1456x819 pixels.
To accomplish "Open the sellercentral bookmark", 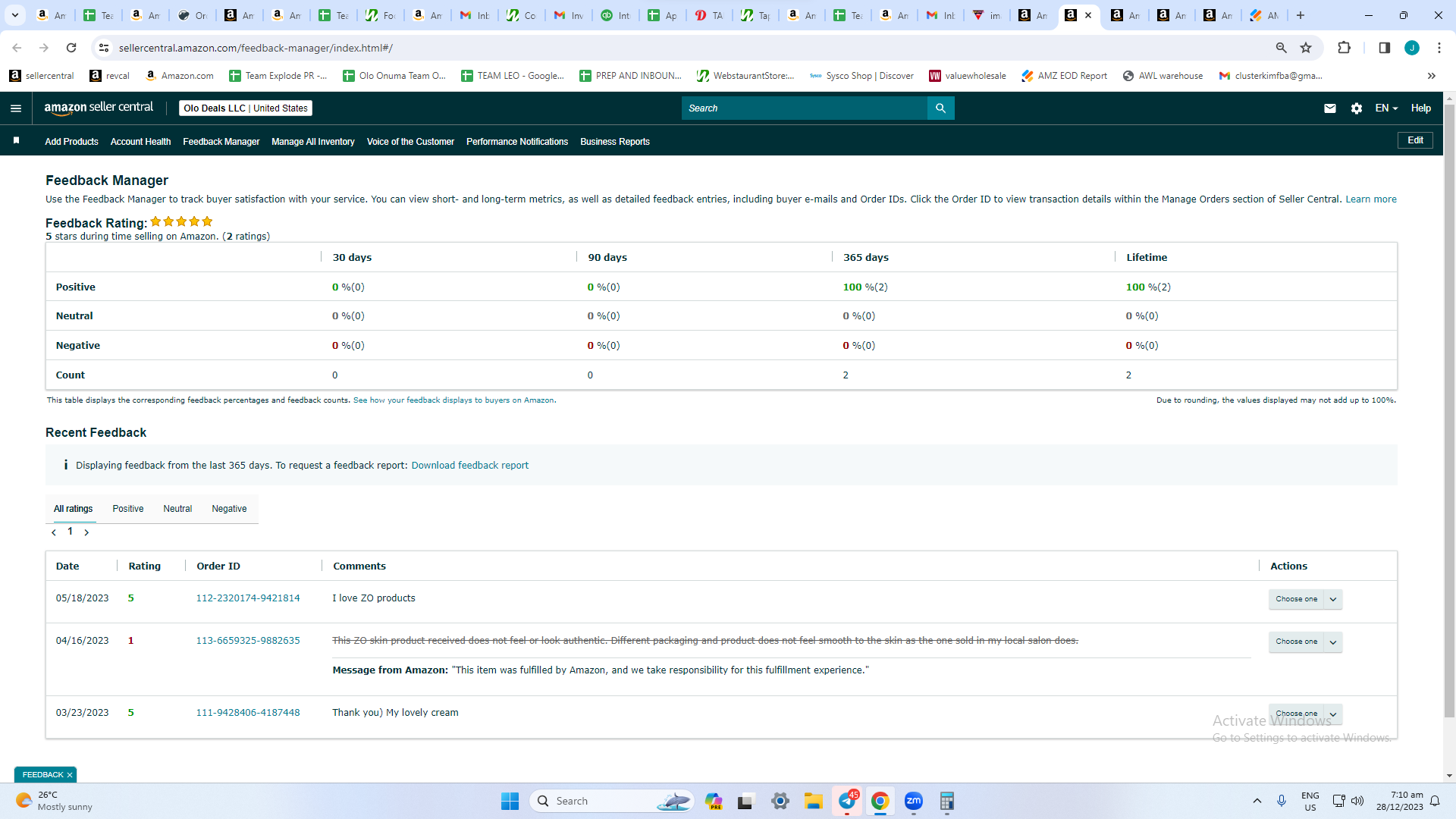I will (42, 76).
